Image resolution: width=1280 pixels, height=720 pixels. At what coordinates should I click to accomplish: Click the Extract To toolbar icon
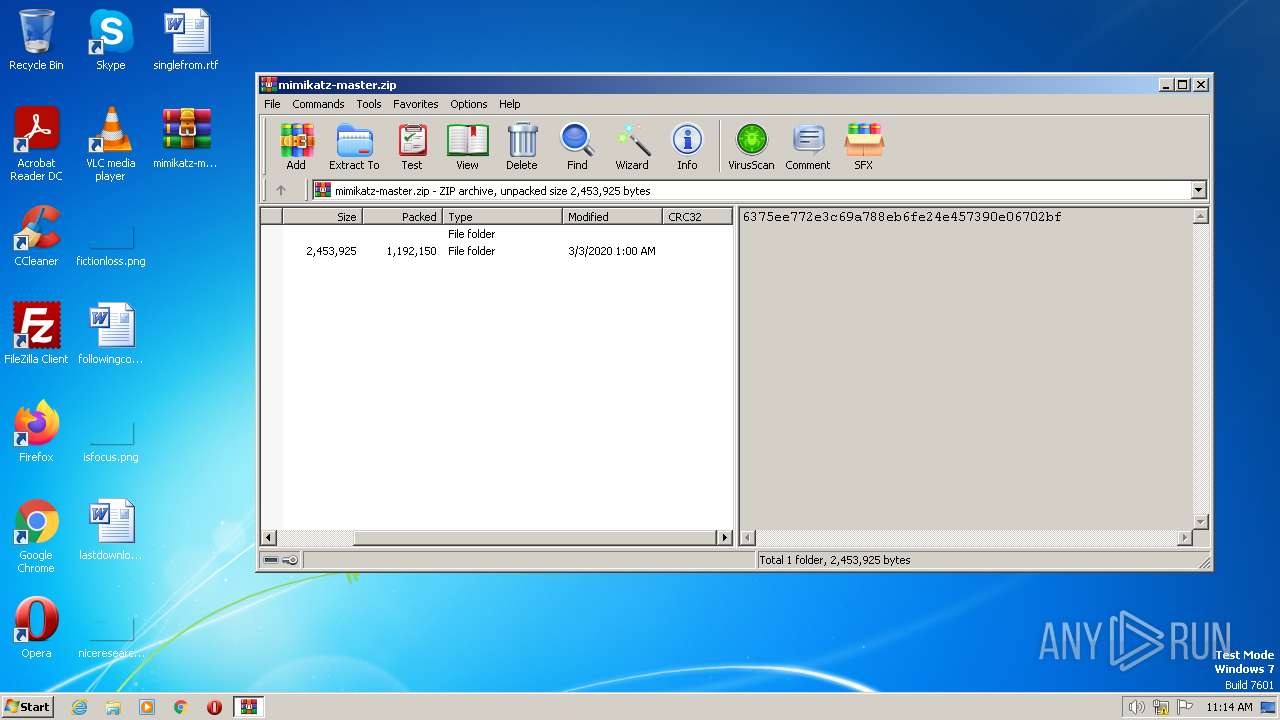click(354, 147)
